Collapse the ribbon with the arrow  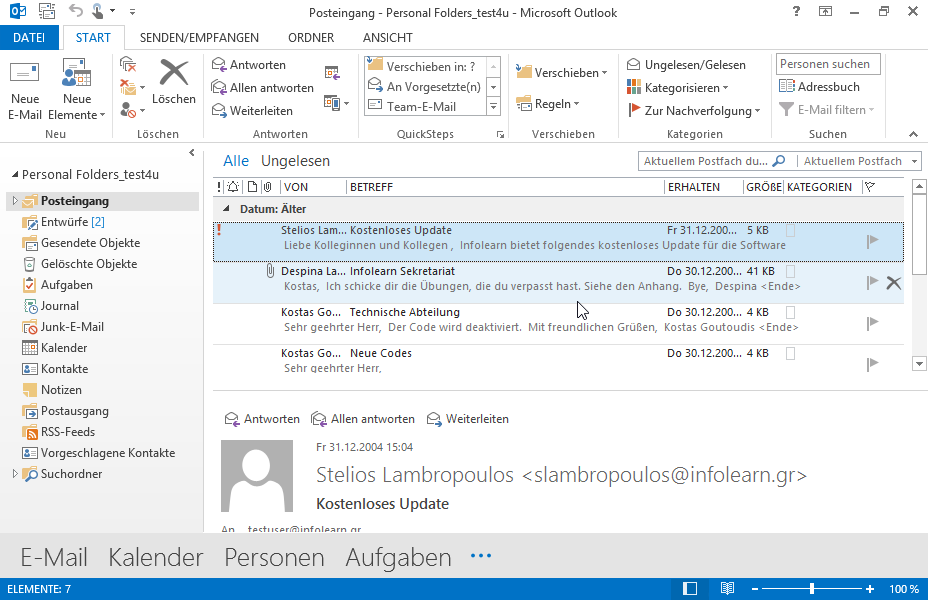[x=913, y=134]
